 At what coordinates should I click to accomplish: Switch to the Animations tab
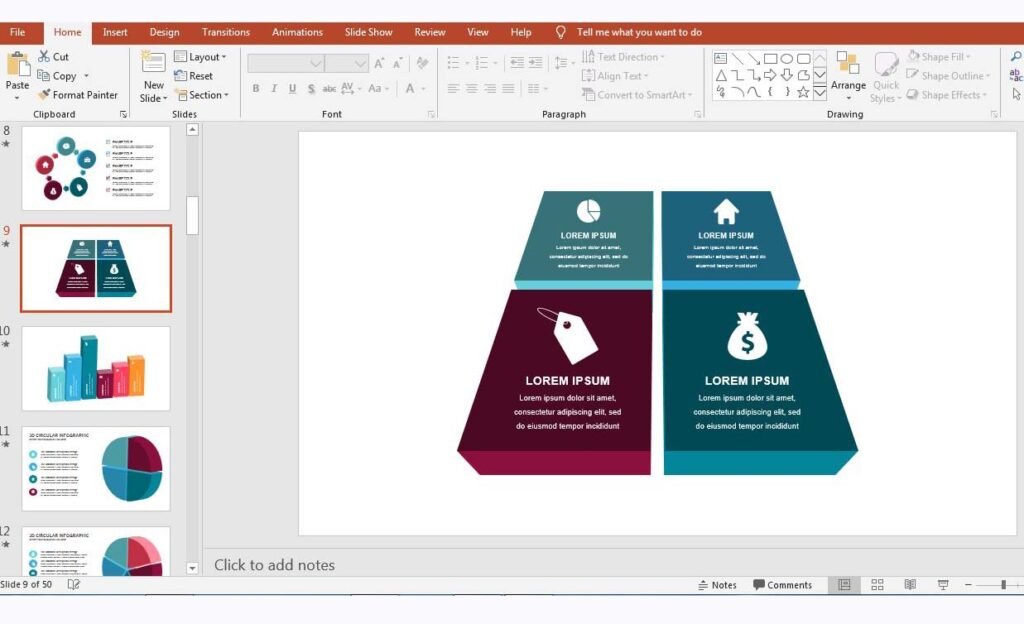[297, 32]
